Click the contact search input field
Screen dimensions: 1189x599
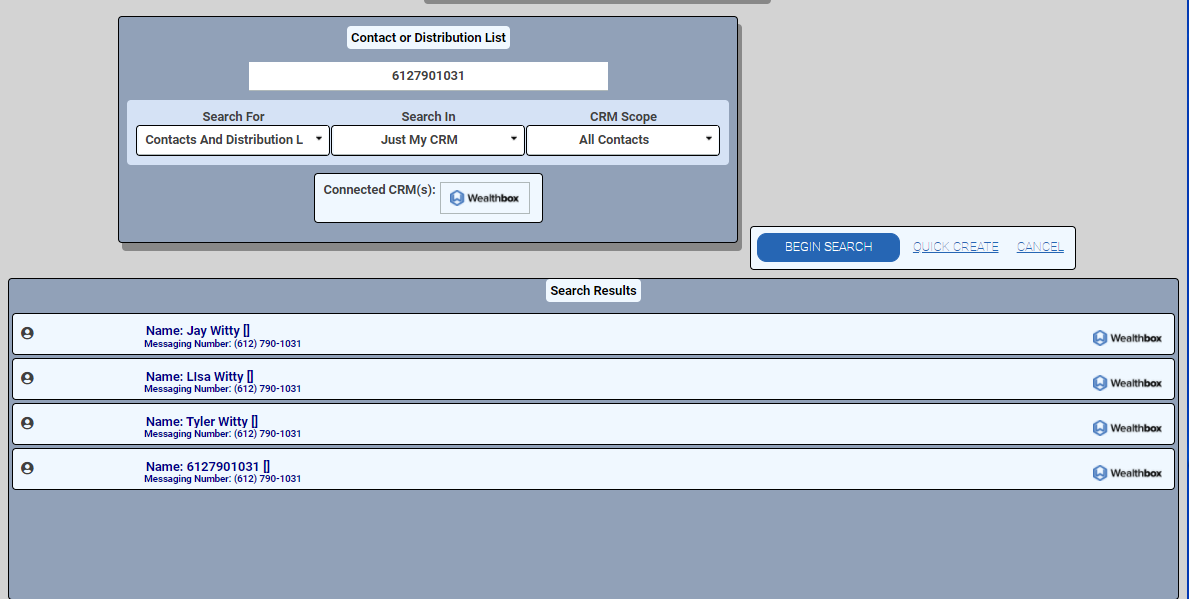tap(428, 76)
